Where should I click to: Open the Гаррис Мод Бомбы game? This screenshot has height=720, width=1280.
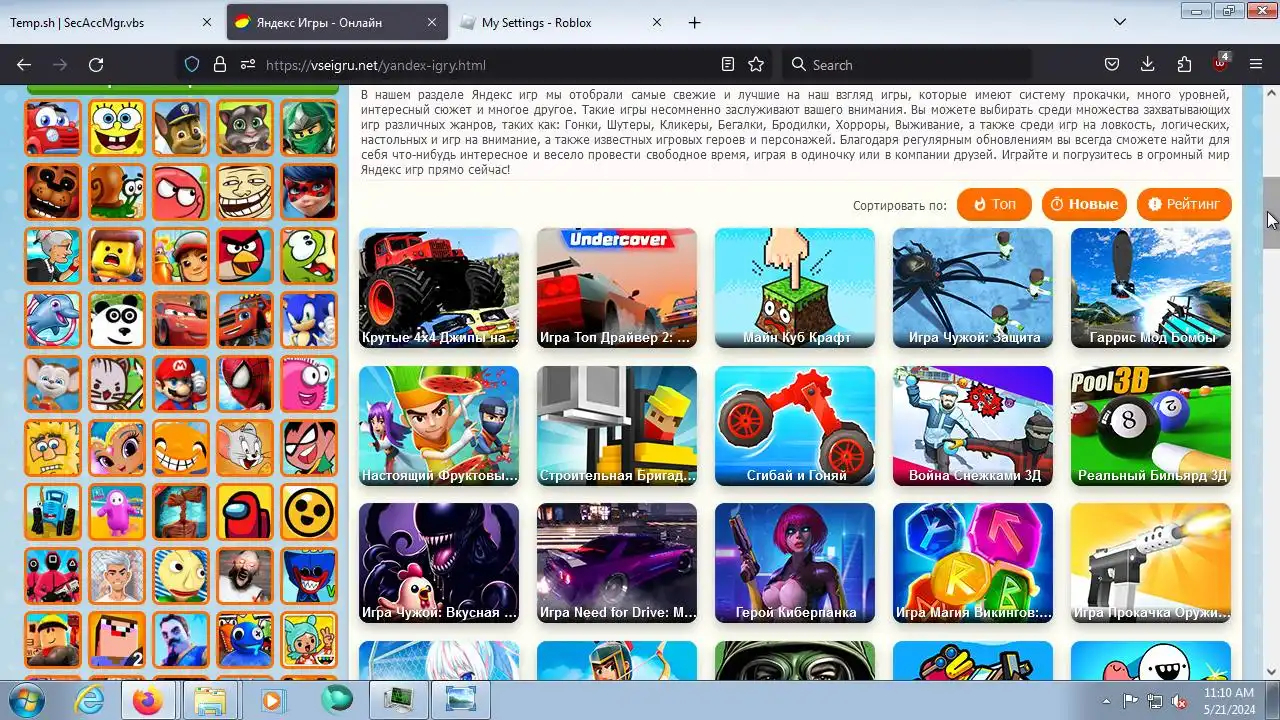click(1151, 288)
